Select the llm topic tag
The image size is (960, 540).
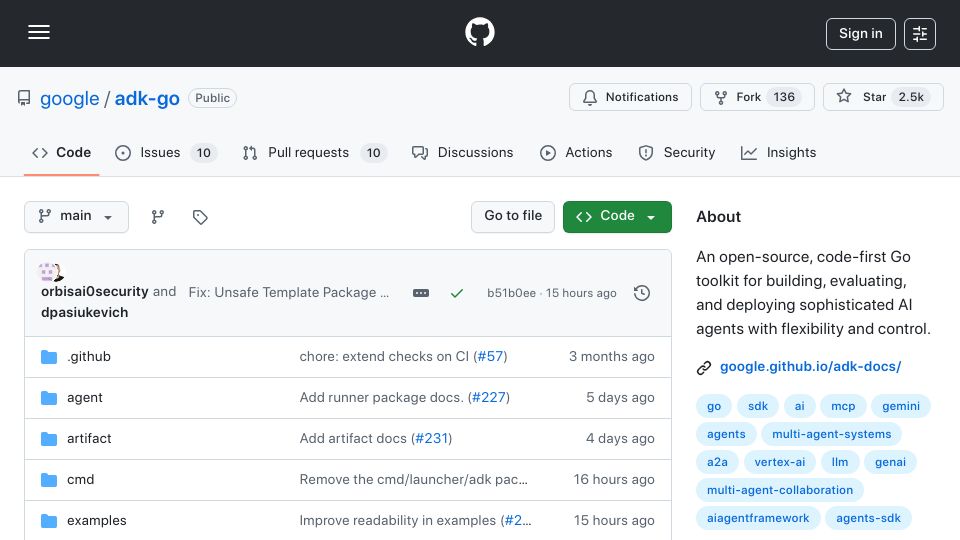click(840, 462)
